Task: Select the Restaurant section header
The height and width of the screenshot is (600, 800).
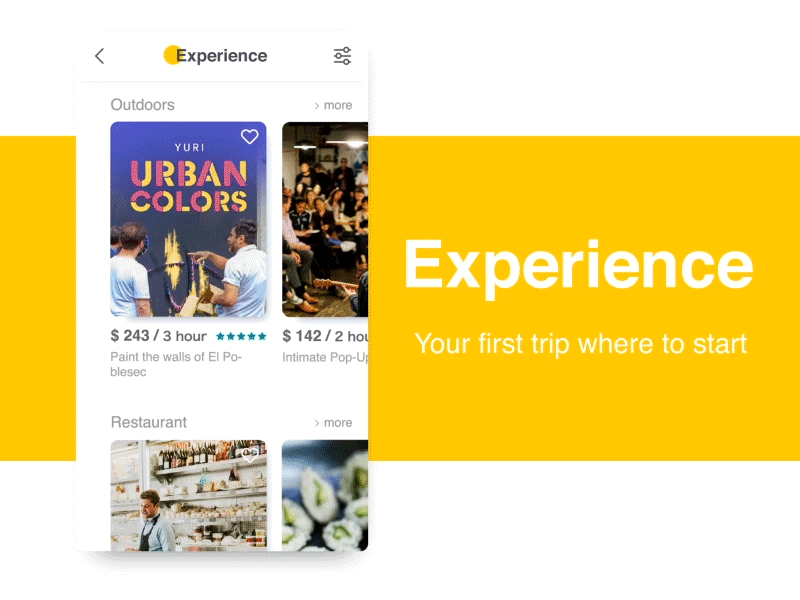Action: (148, 422)
